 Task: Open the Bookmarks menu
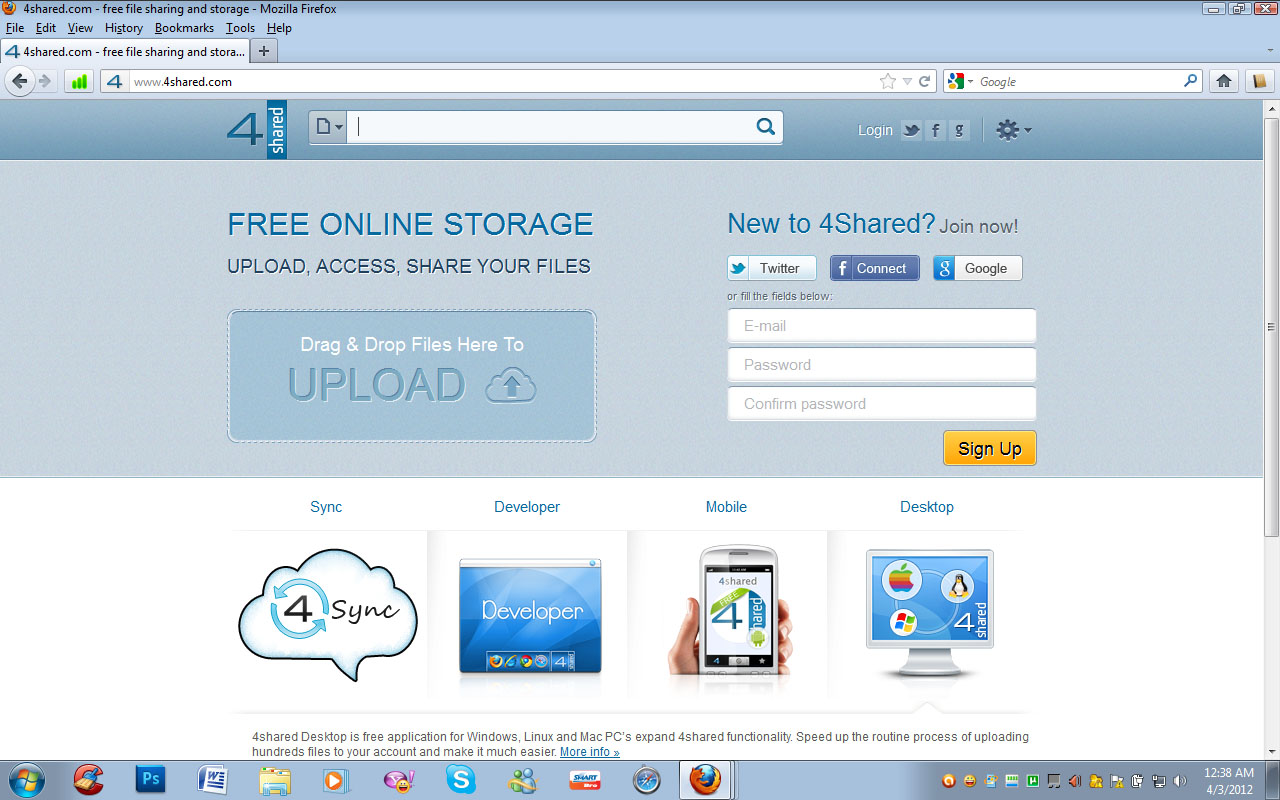[x=184, y=28]
